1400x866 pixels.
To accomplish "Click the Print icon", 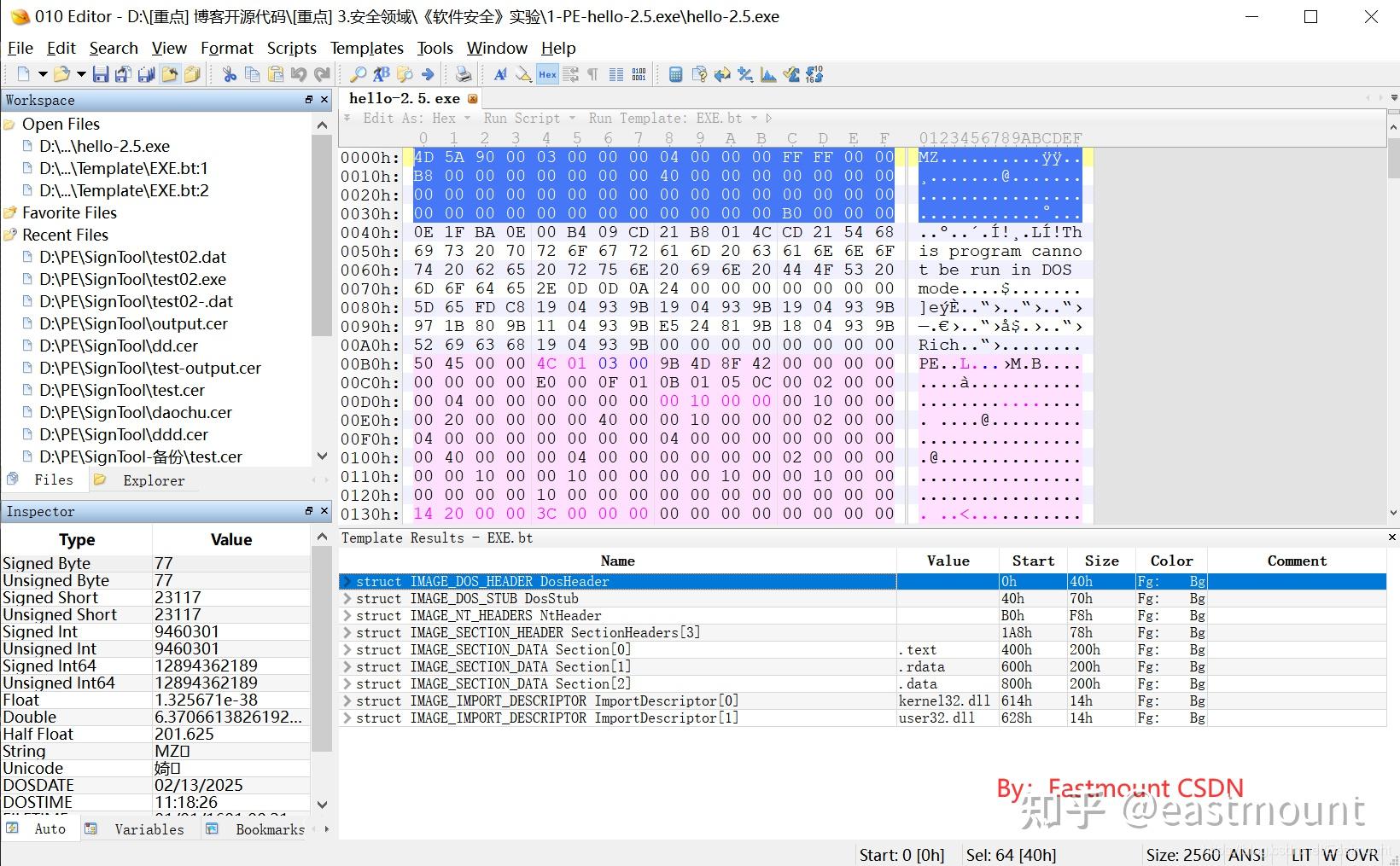I will click(462, 74).
